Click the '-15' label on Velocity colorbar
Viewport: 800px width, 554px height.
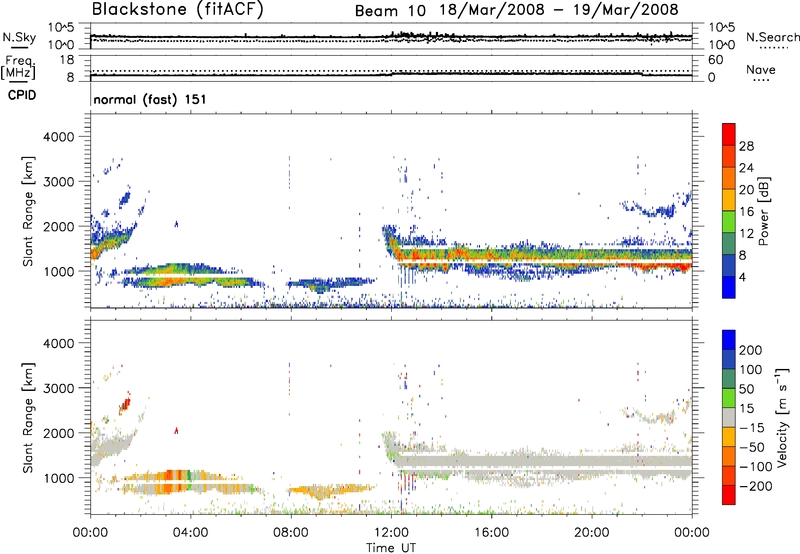(752, 428)
